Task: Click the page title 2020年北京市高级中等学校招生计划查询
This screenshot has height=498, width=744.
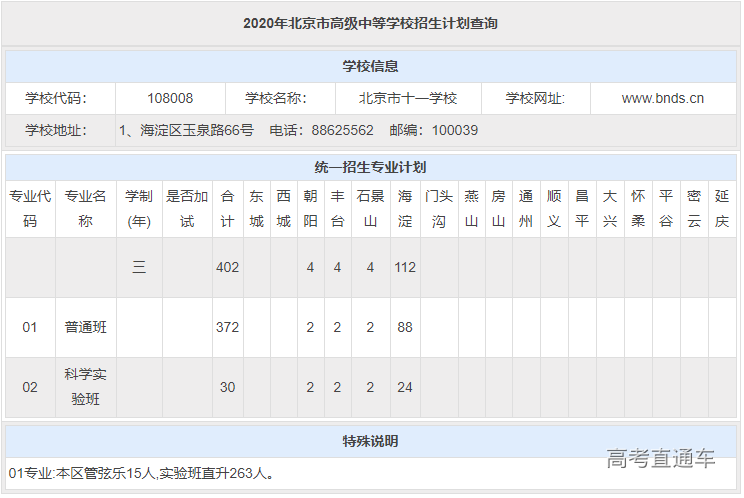Action: (x=371, y=23)
